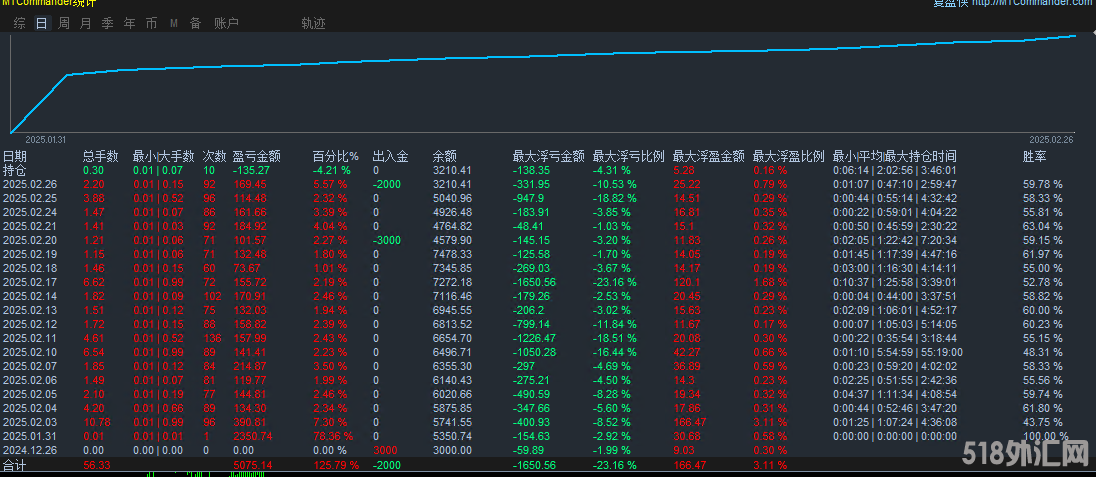Click the floating profit value 120.1
The height and width of the screenshot is (477, 1096).
(x=684, y=282)
